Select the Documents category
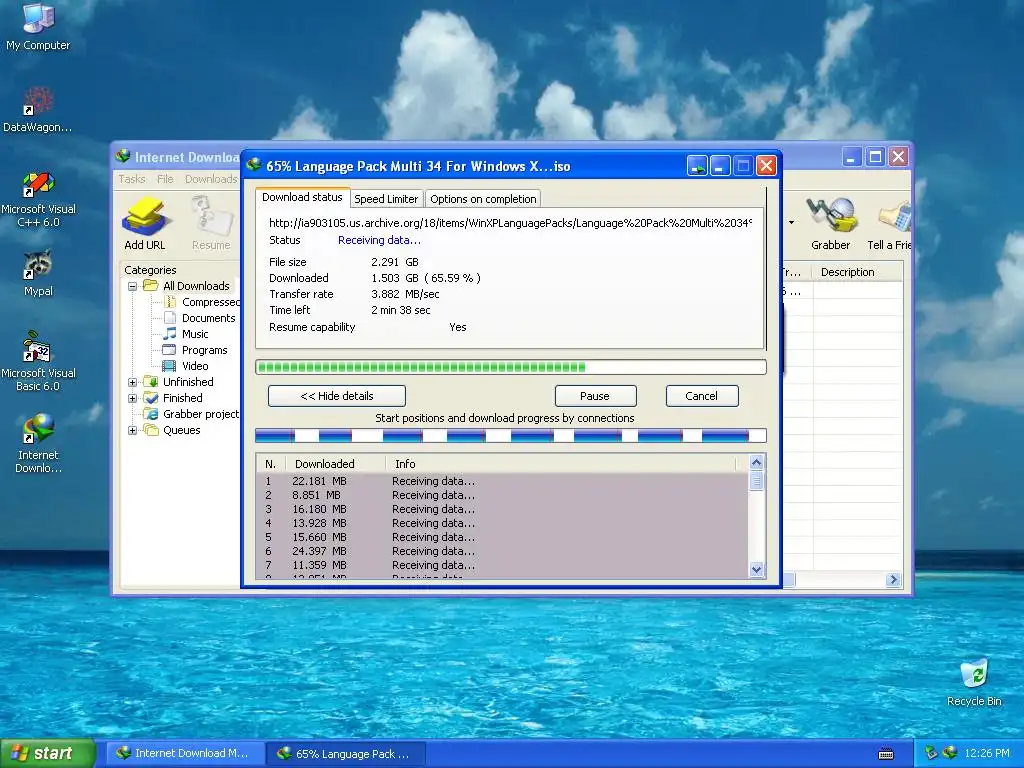 tap(199, 318)
